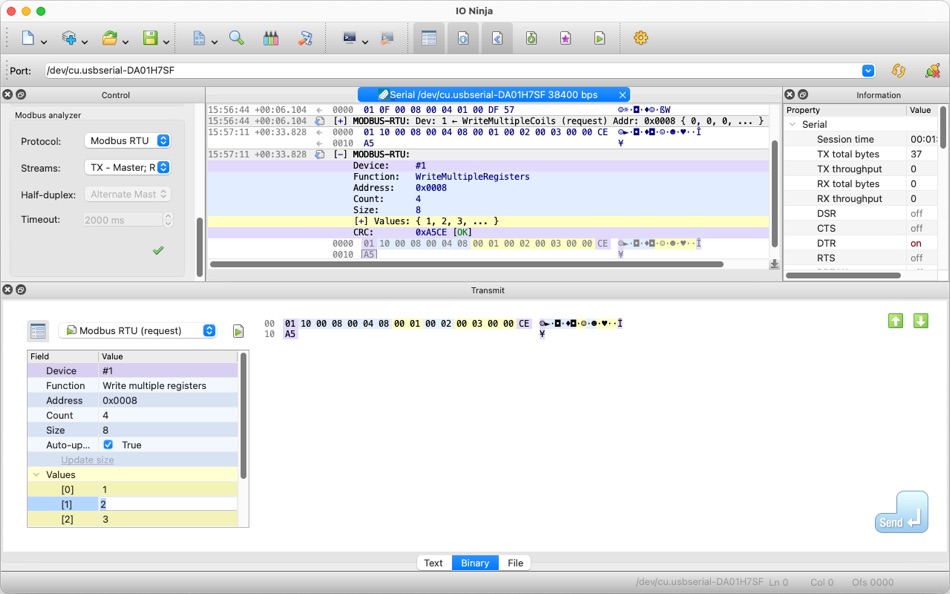This screenshot has width=950, height=594.
Task: Click the log horizontal scrollbar
Action: point(467,264)
